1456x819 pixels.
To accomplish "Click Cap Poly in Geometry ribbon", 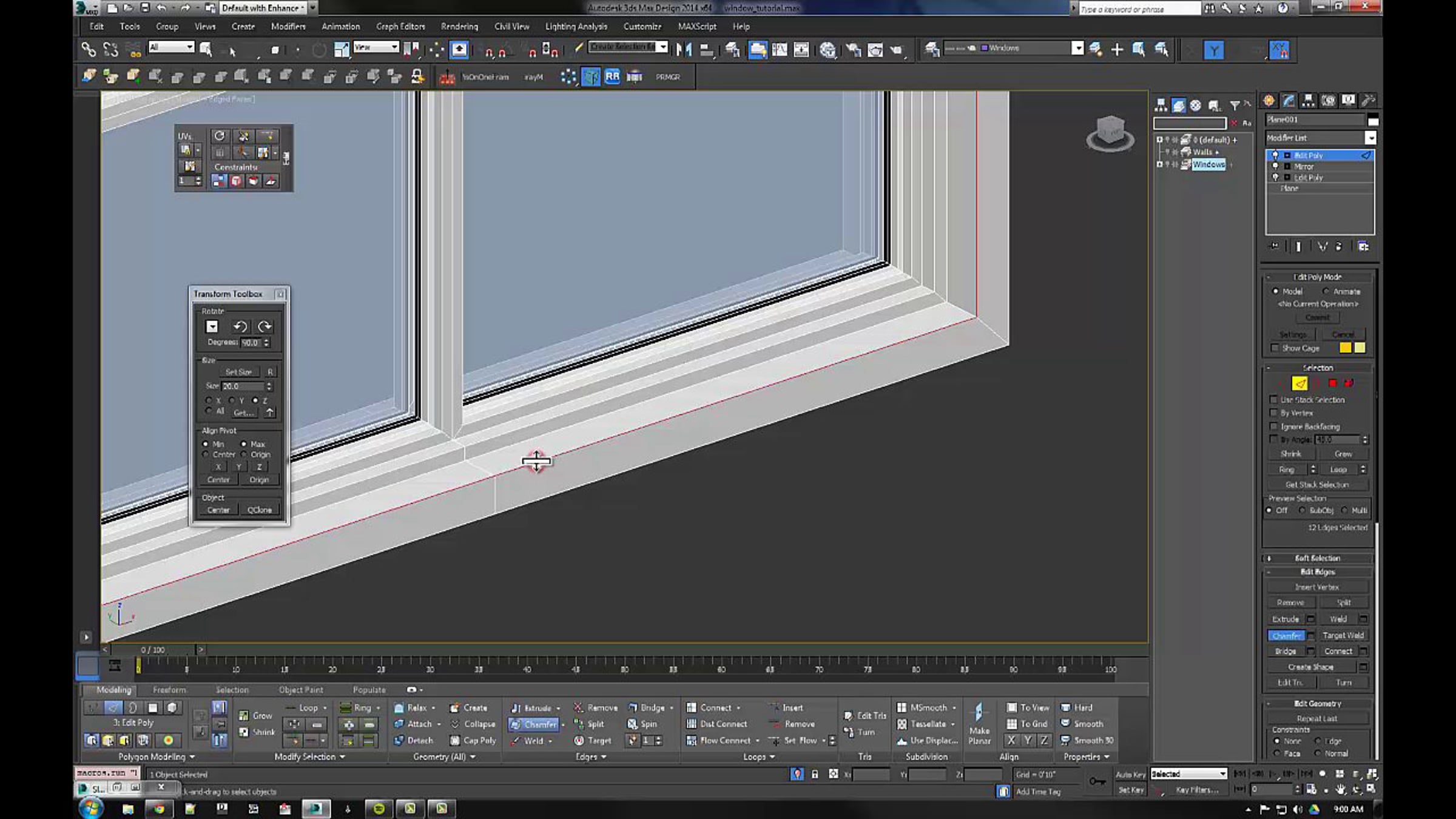I will [473, 740].
